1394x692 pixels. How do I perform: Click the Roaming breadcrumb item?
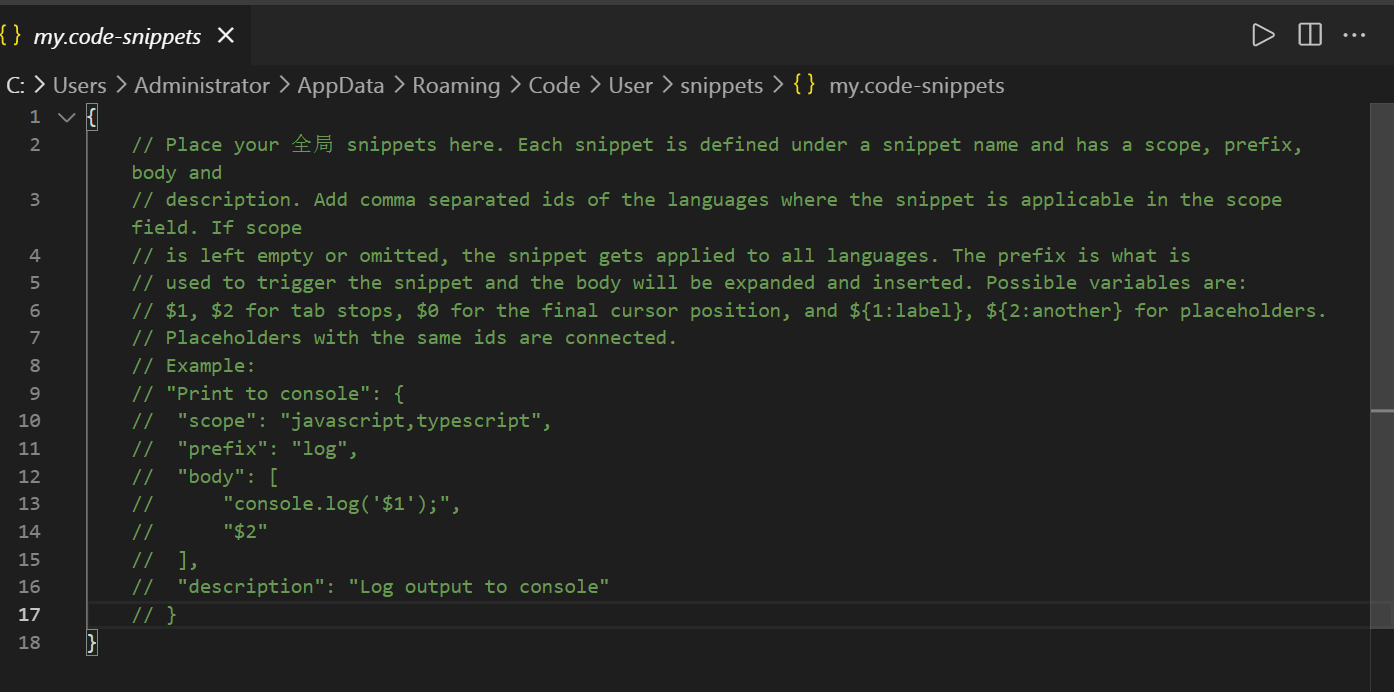click(456, 86)
